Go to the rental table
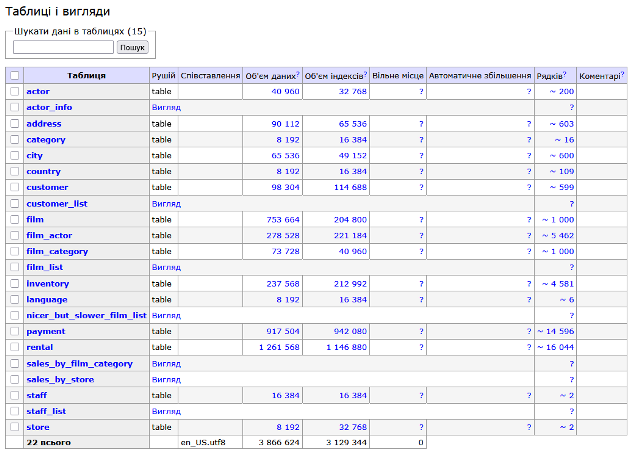 (x=40, y=347)
